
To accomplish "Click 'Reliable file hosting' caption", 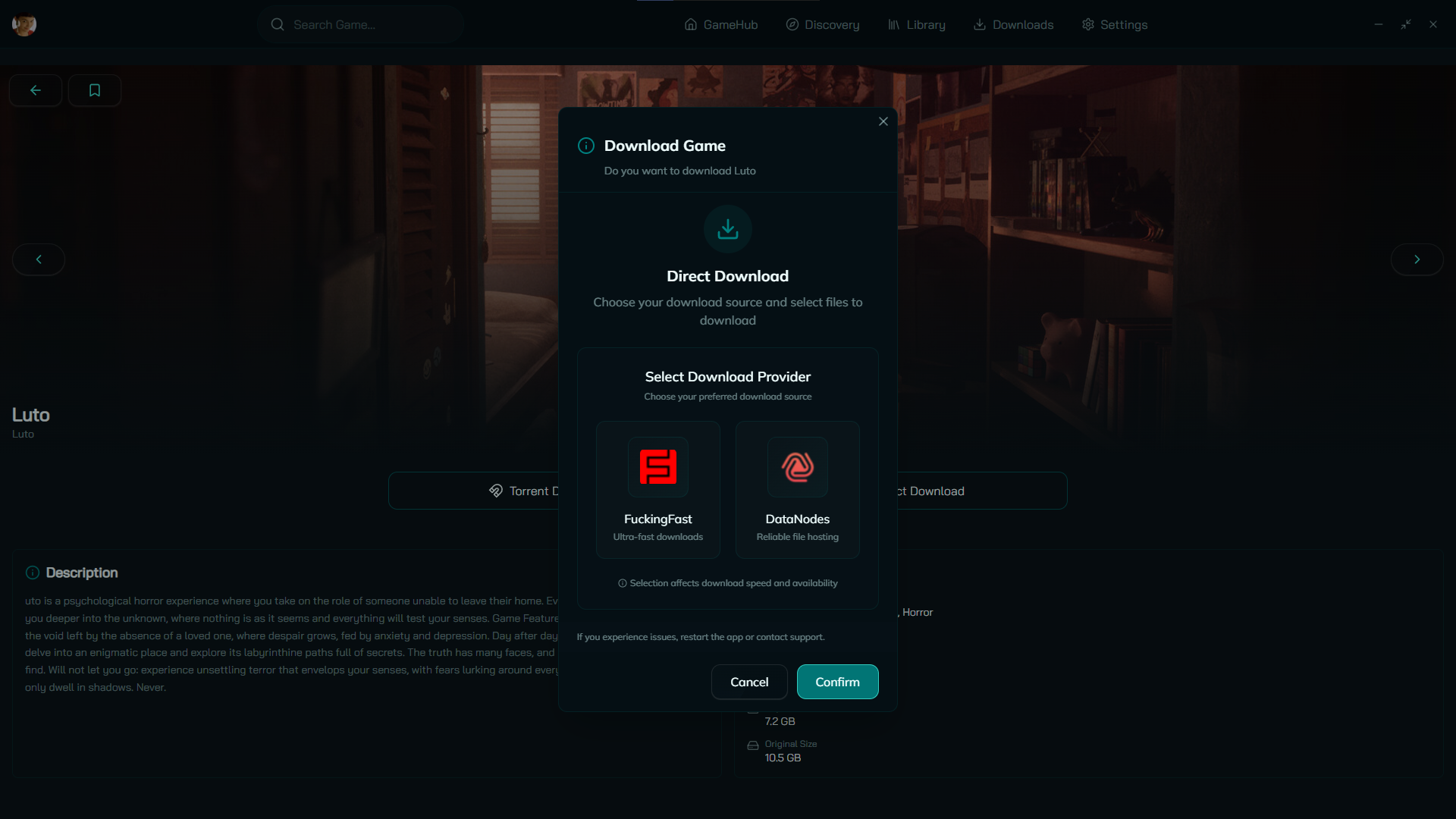I will point(798,537).
